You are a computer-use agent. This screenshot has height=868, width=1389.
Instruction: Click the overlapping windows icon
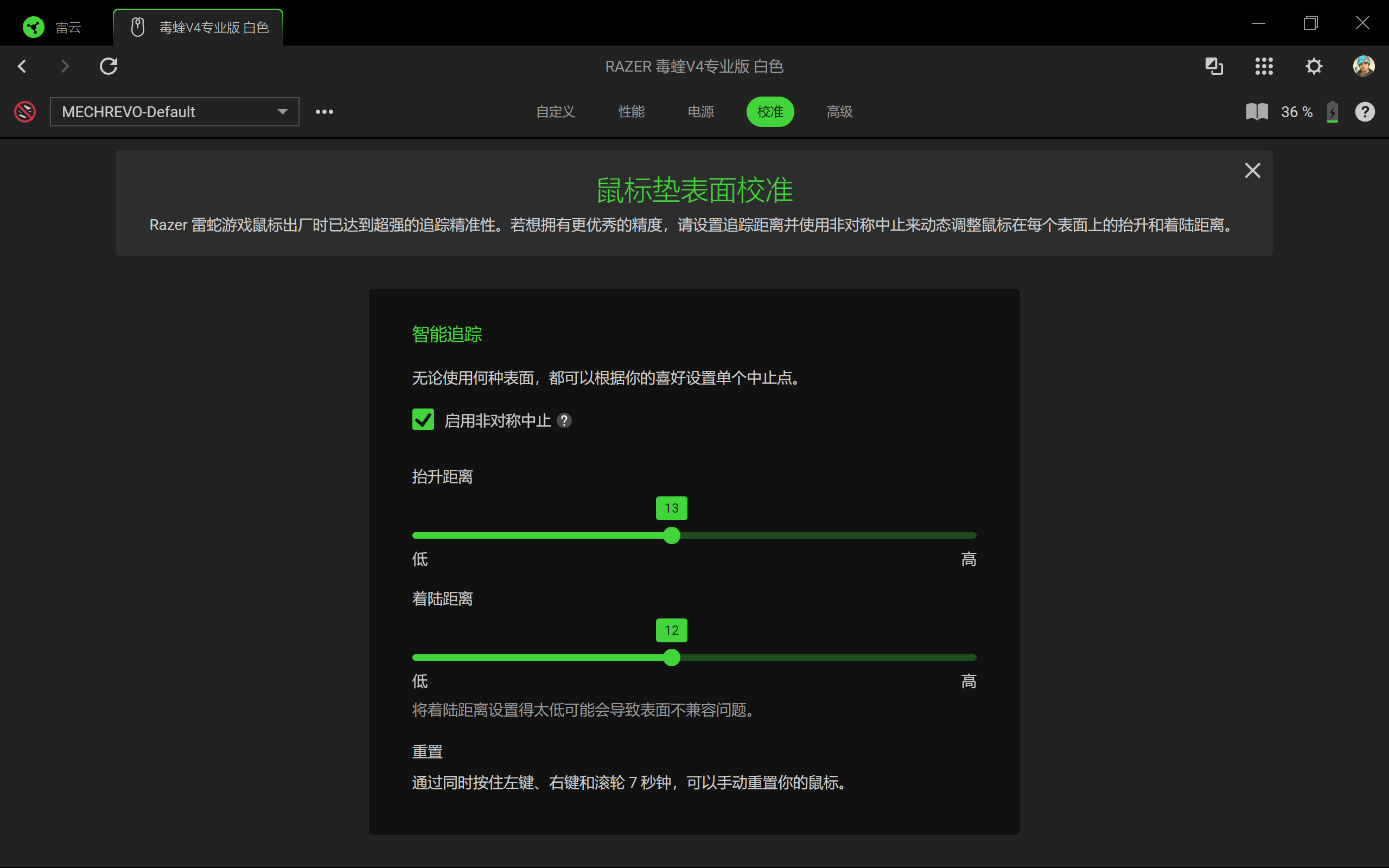click(x=1214, y=66)
